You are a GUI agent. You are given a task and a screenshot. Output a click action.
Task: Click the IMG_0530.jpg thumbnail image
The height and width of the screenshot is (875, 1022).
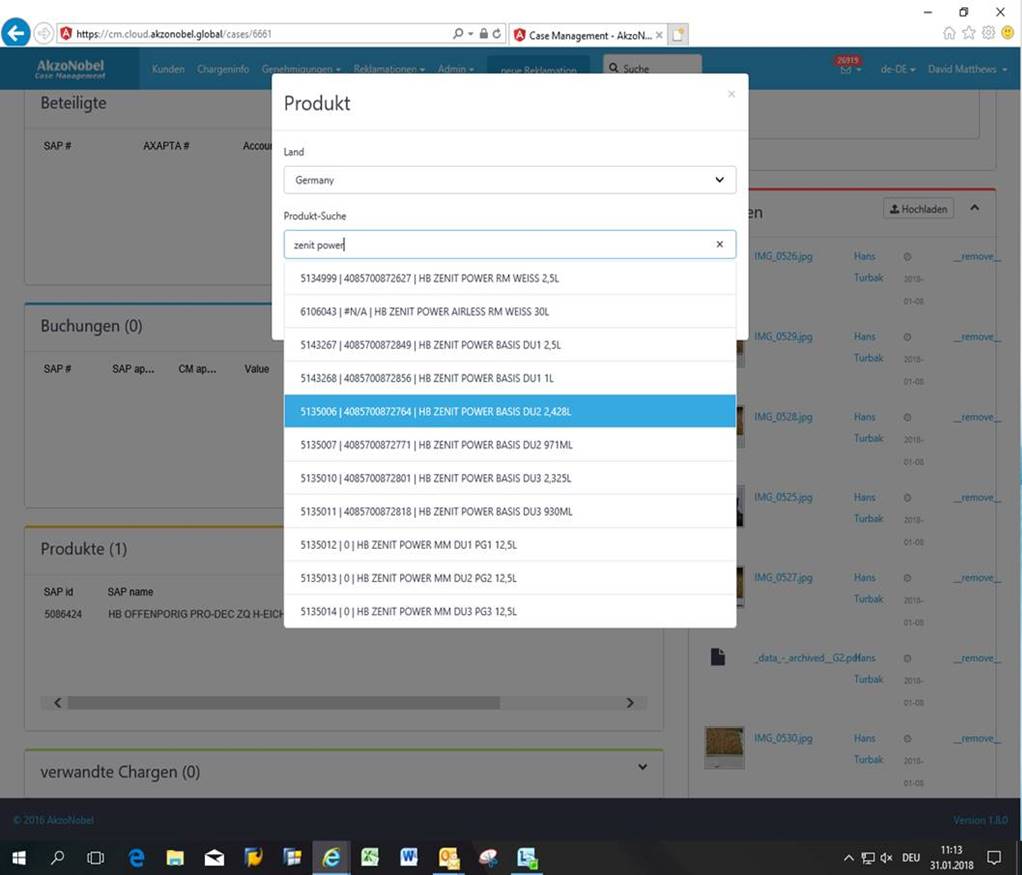pyautogui.click(x=724, y=747)
